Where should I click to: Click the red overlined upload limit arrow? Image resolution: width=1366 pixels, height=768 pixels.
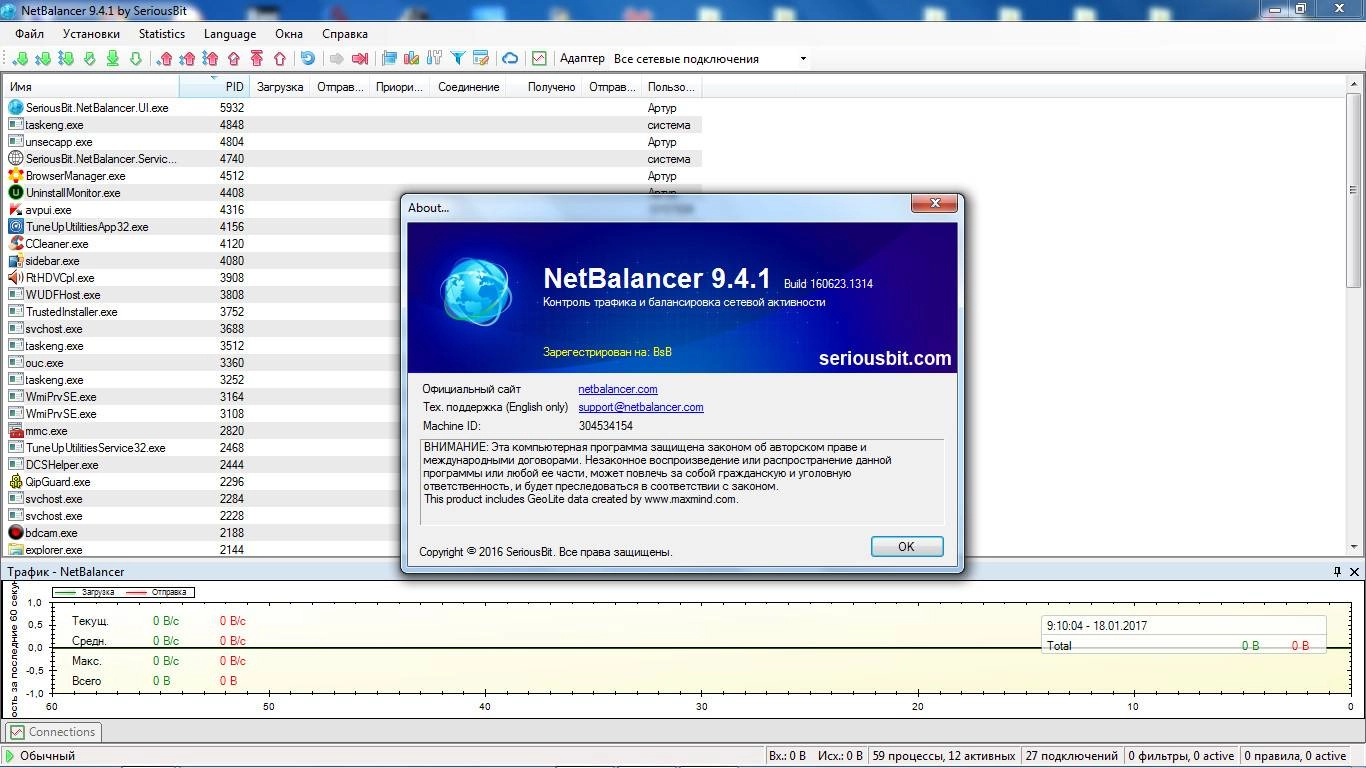(256, 58)
